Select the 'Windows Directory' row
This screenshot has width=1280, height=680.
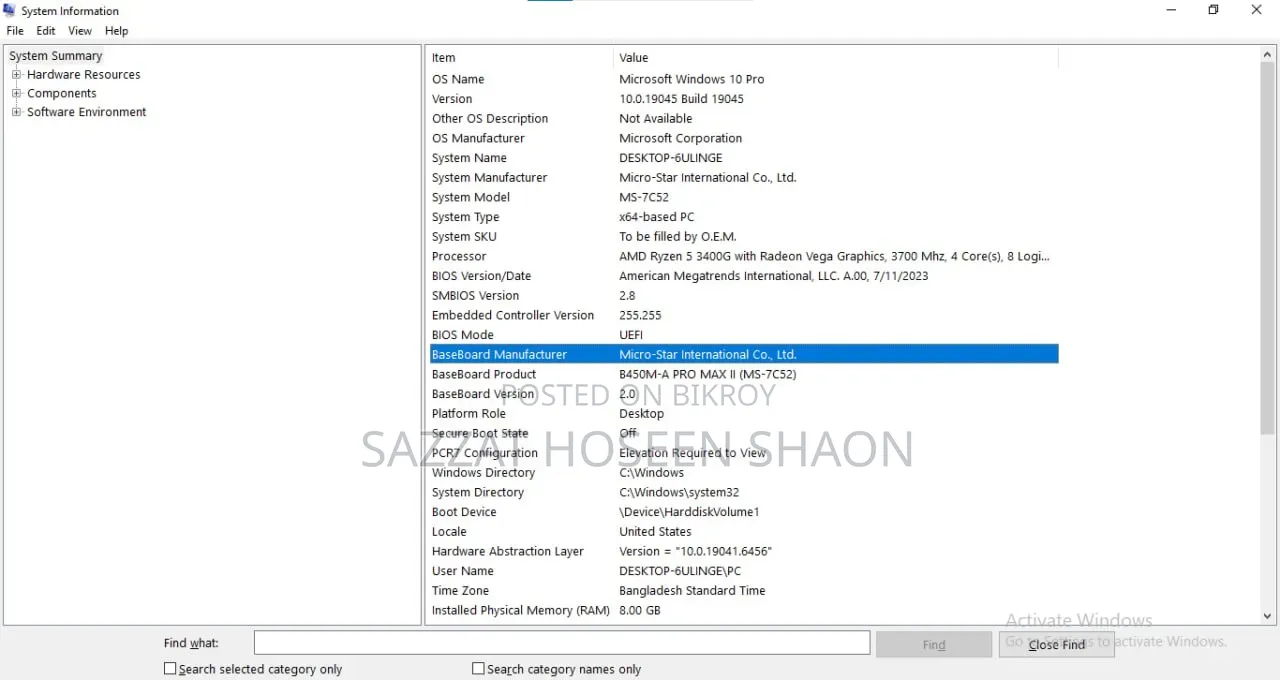point(744,472)
